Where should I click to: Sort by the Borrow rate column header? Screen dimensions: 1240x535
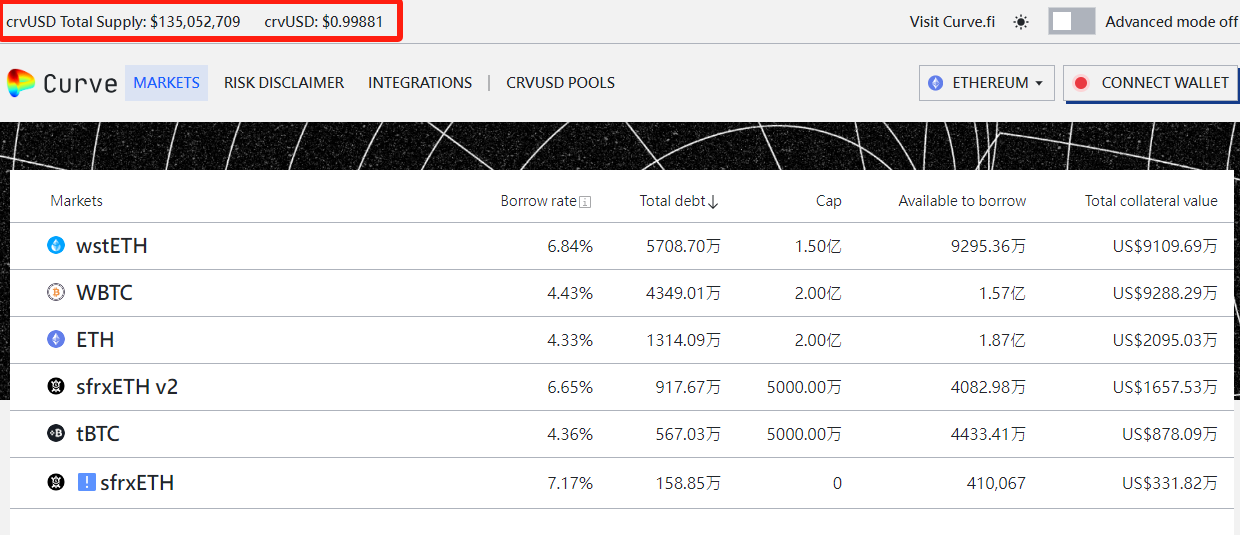tap(539, 201)
